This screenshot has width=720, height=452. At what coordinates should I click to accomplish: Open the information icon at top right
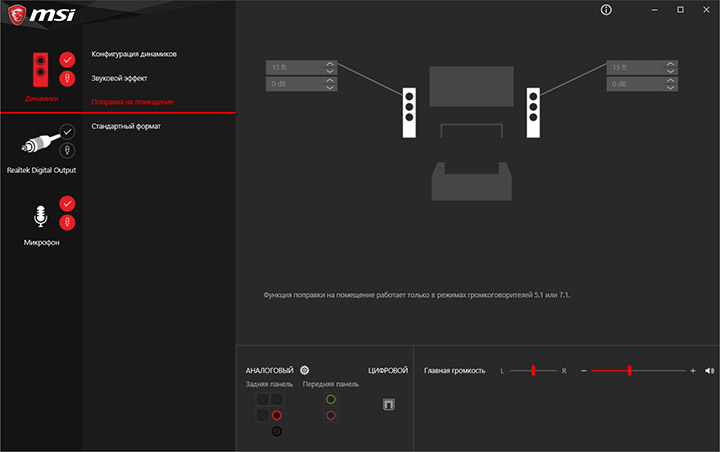pos(606,10)
